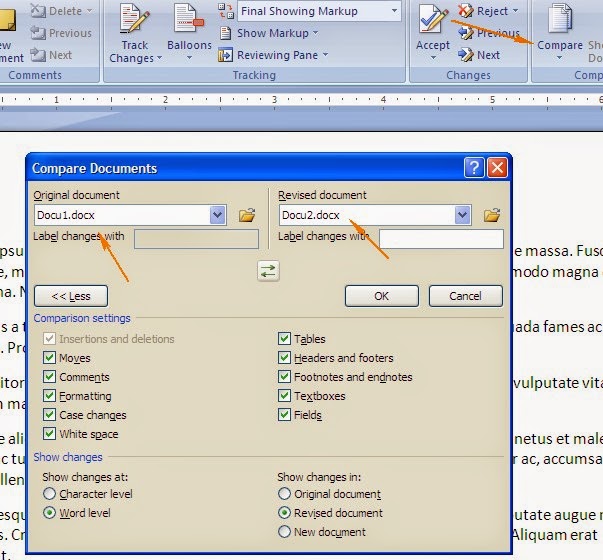This screenshot has width=603, height=560.
Task: Uncheck the Comments checkbox
Action: [x=49, y=377]
